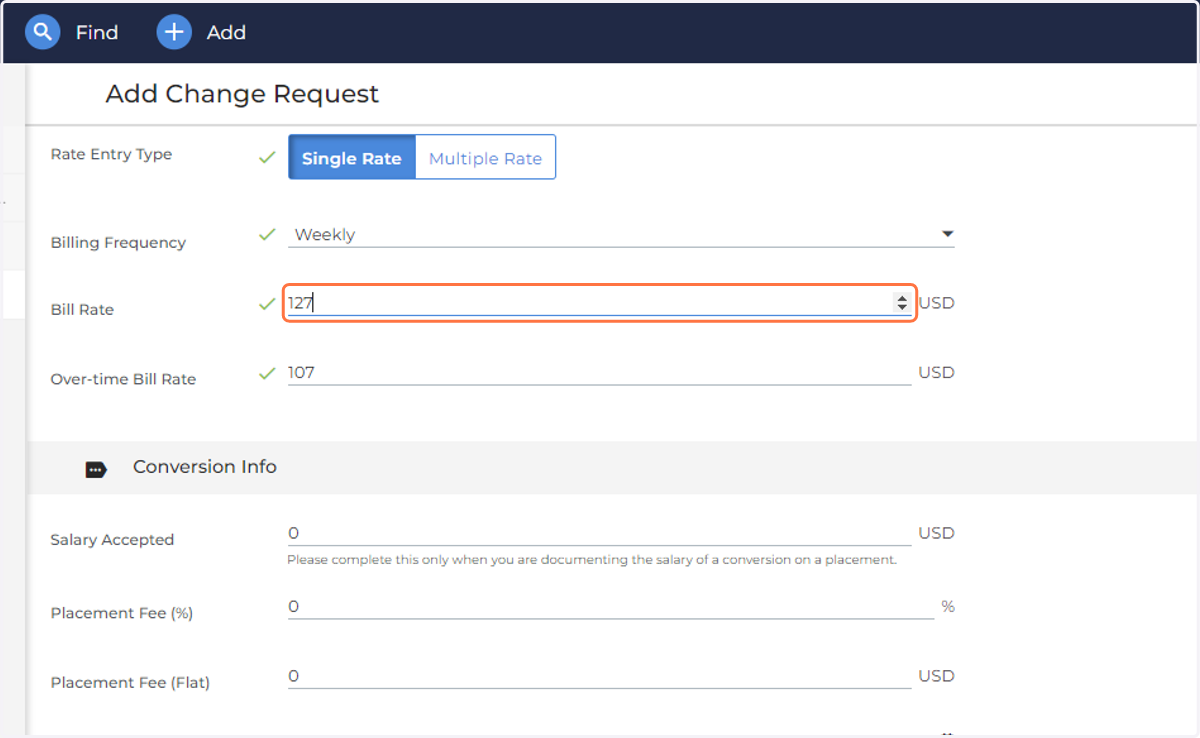Click the Bill Rate label
The image size is (1200, 738).
tap(82, 310)
